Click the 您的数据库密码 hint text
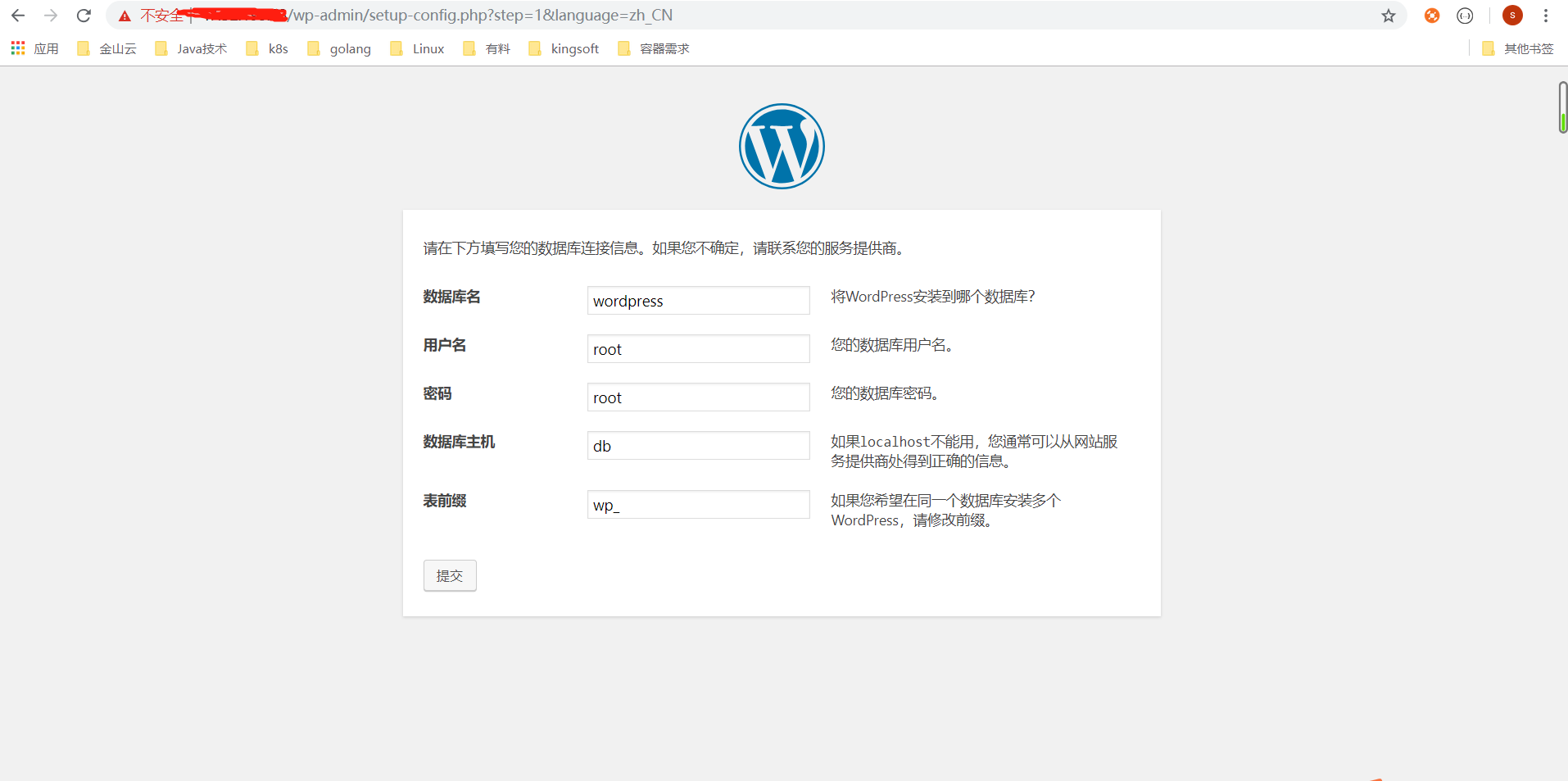1568x781 pixels. [x=885, y=393]
